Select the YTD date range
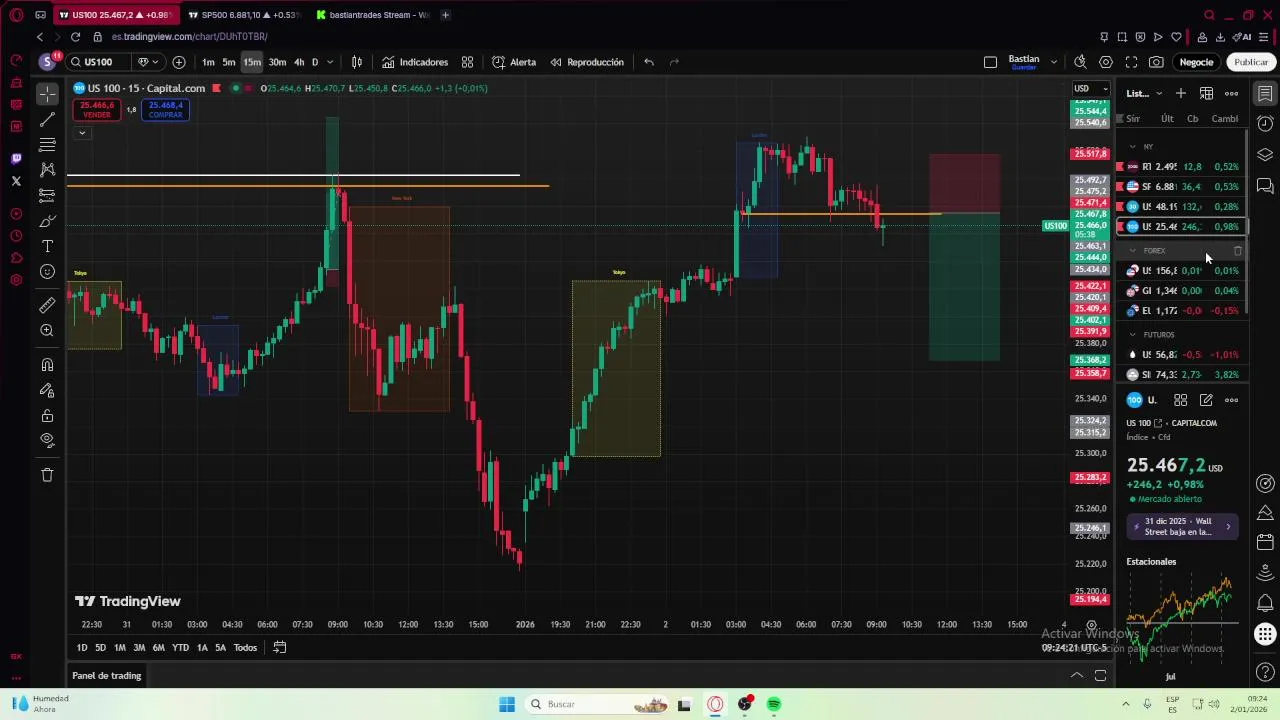Screen dimensions: 1280x720 [x=180, y=648]
